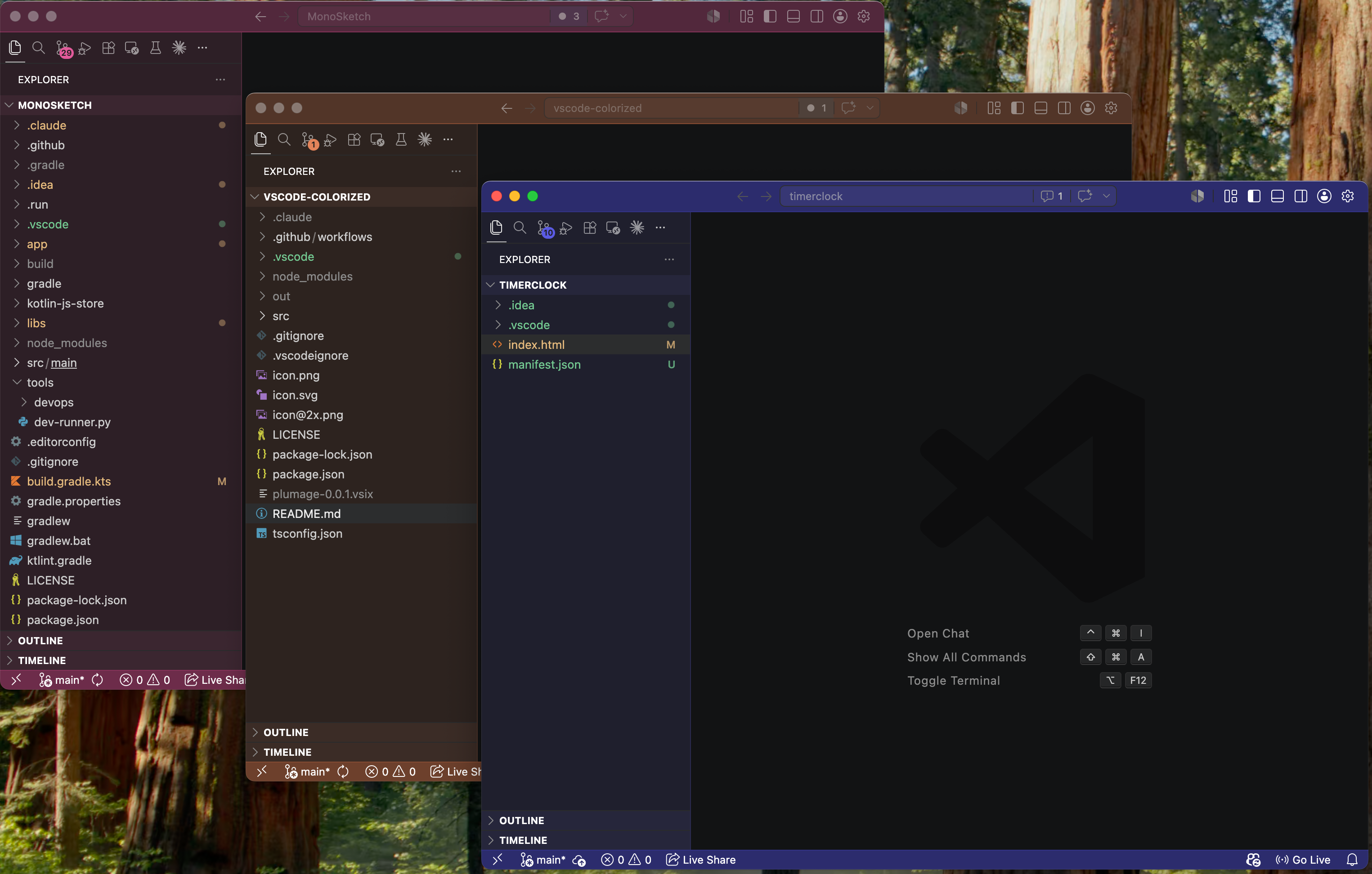This screenshot has width=1372, height=874.
Task: Expand OUTLINE section in timerclock window
Action: pos(586,820)
